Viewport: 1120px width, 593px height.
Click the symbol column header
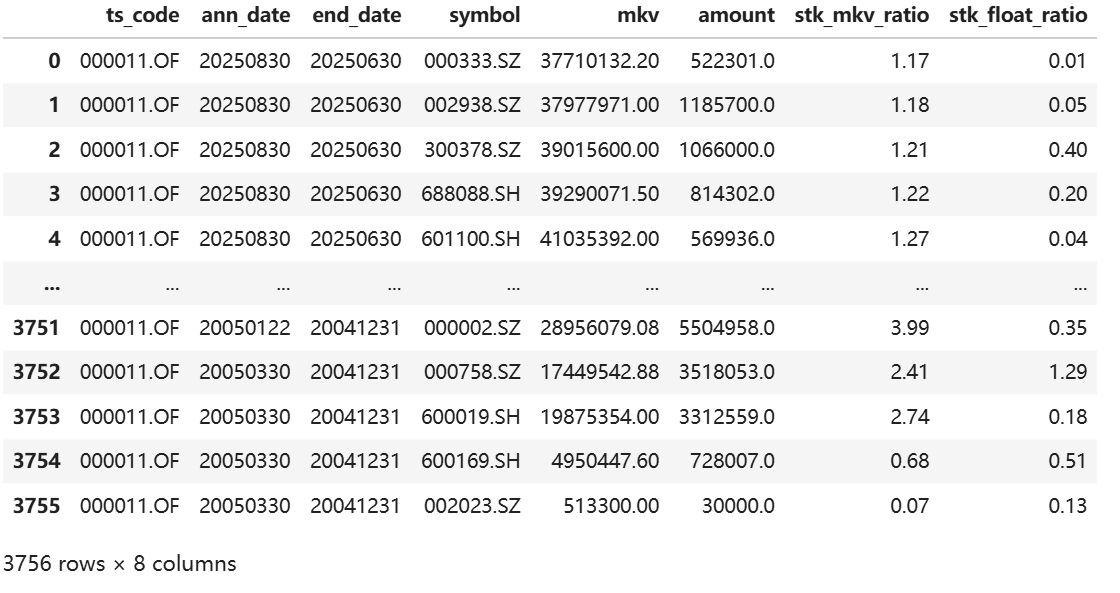[x=485, y=16]
